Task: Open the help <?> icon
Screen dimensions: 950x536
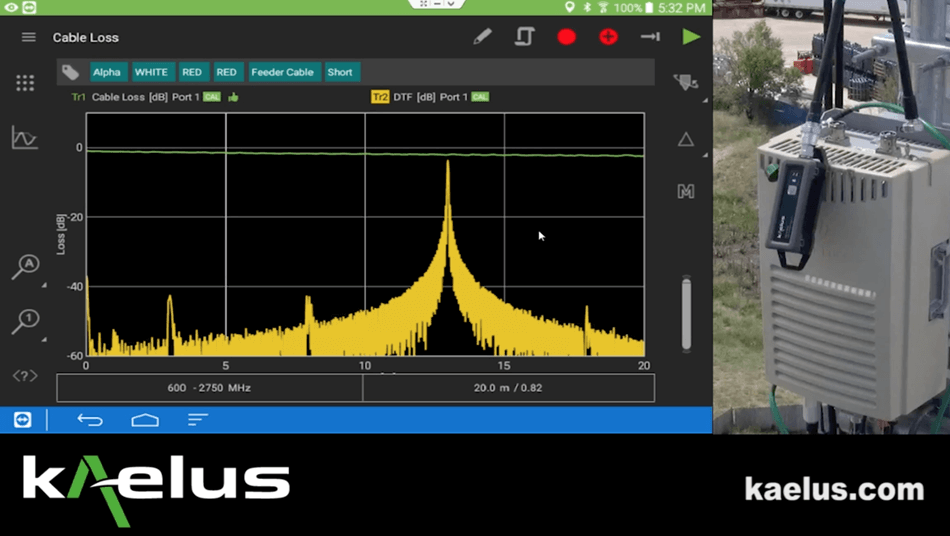Action: [x=25, y=376]
